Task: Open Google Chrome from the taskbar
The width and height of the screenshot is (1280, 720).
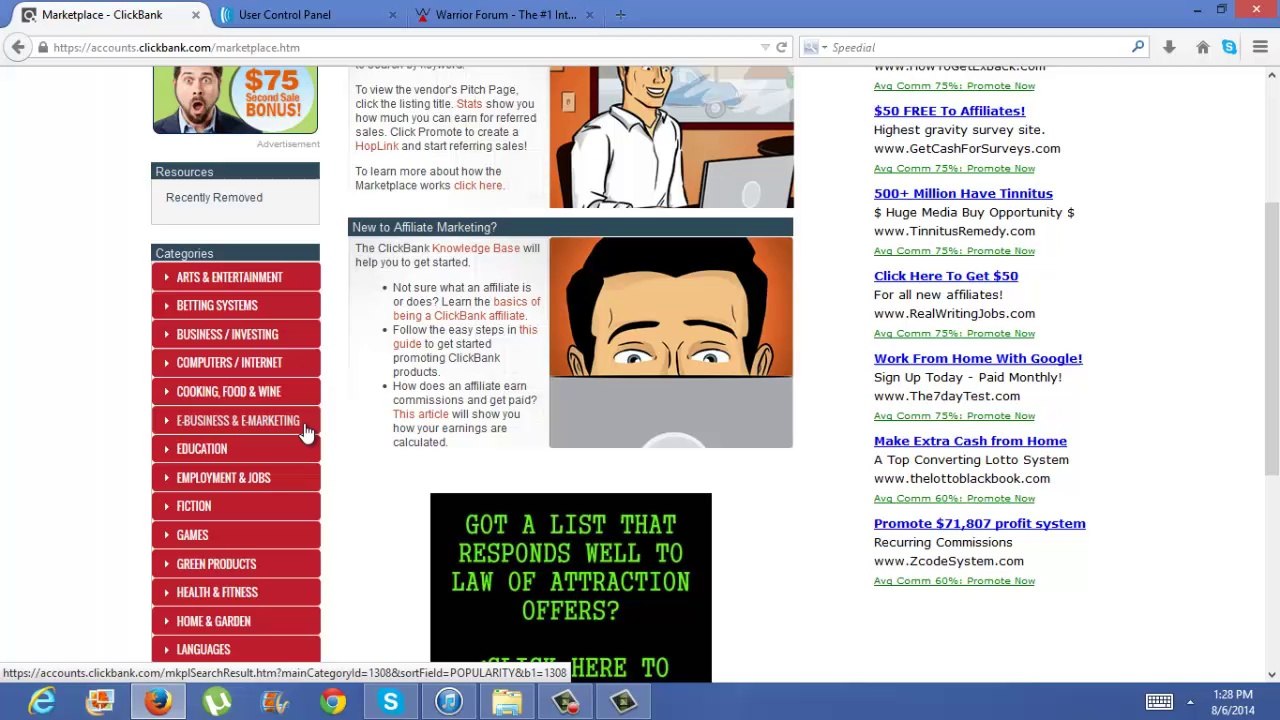Action: coord(332,702)
